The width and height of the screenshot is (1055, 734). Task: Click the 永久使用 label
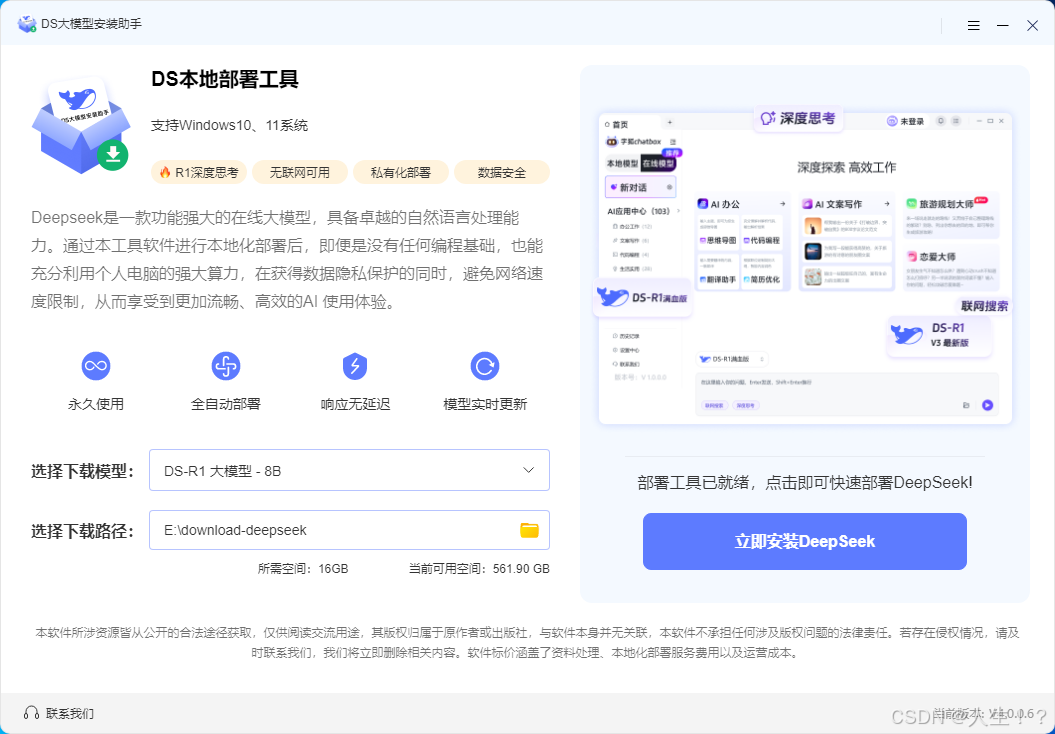[96, 404]
